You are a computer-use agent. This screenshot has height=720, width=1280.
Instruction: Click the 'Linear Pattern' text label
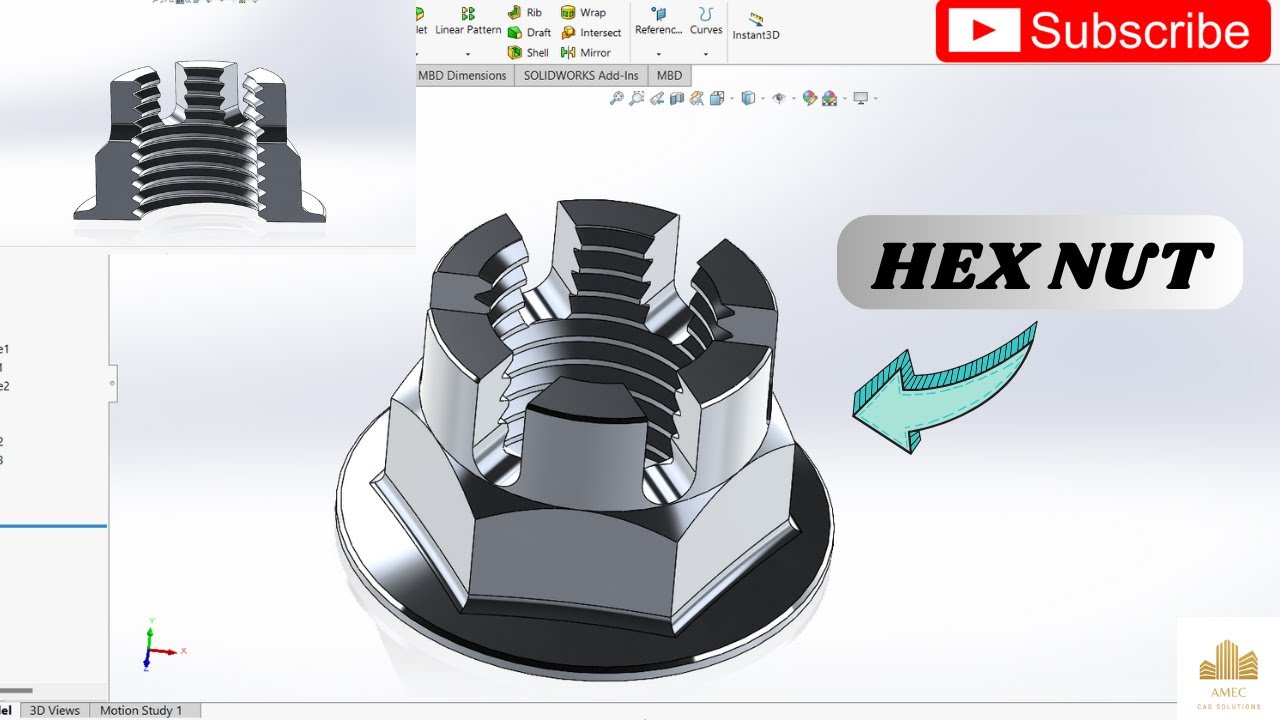(468, 30)
